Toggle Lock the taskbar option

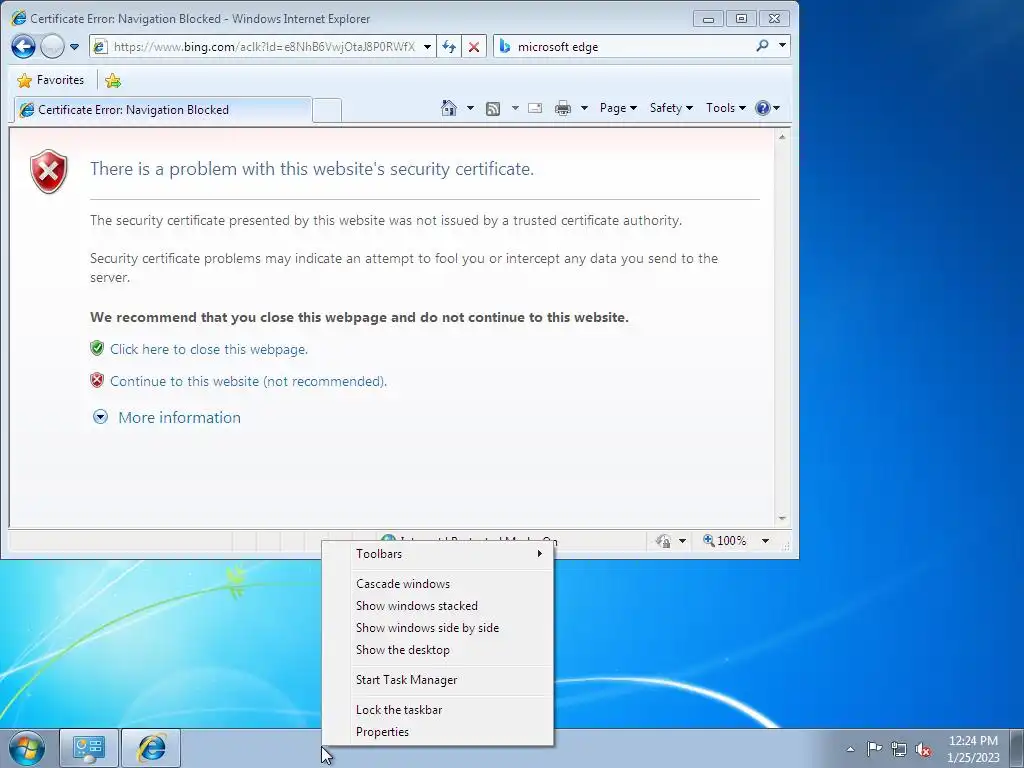438,710
